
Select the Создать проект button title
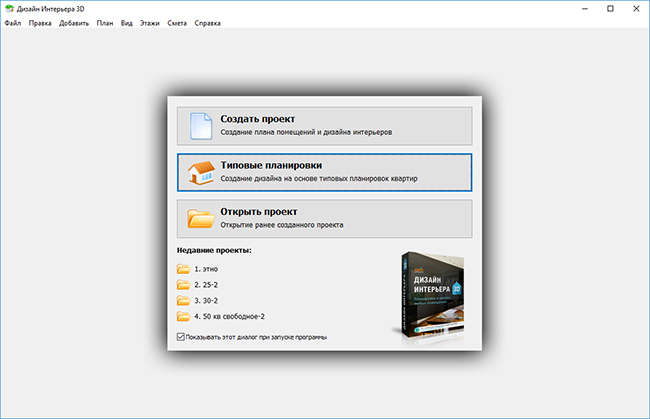click(257, 119)
